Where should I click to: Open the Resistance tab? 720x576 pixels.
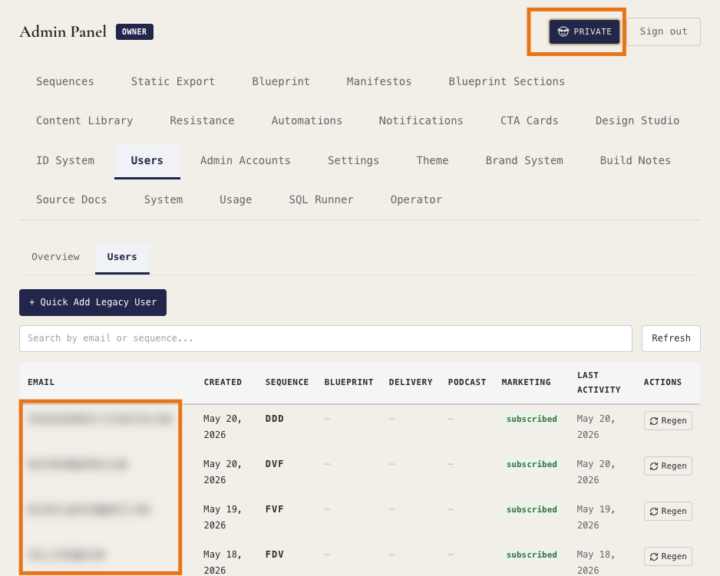202,120
